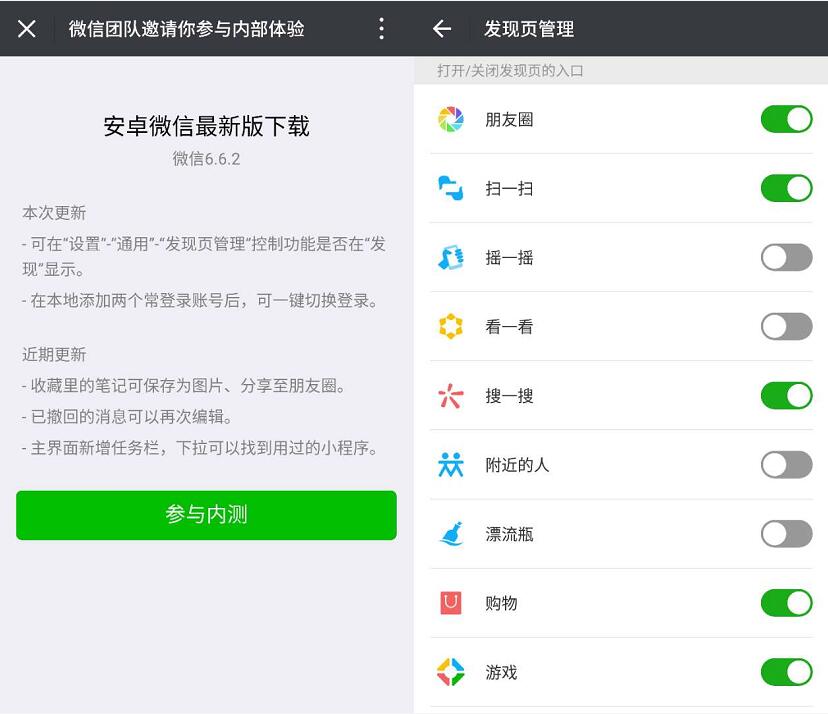Screen dimensions: 828x714
Task: Click the line about 收藏里的笔记
Action: pos(184,386)
